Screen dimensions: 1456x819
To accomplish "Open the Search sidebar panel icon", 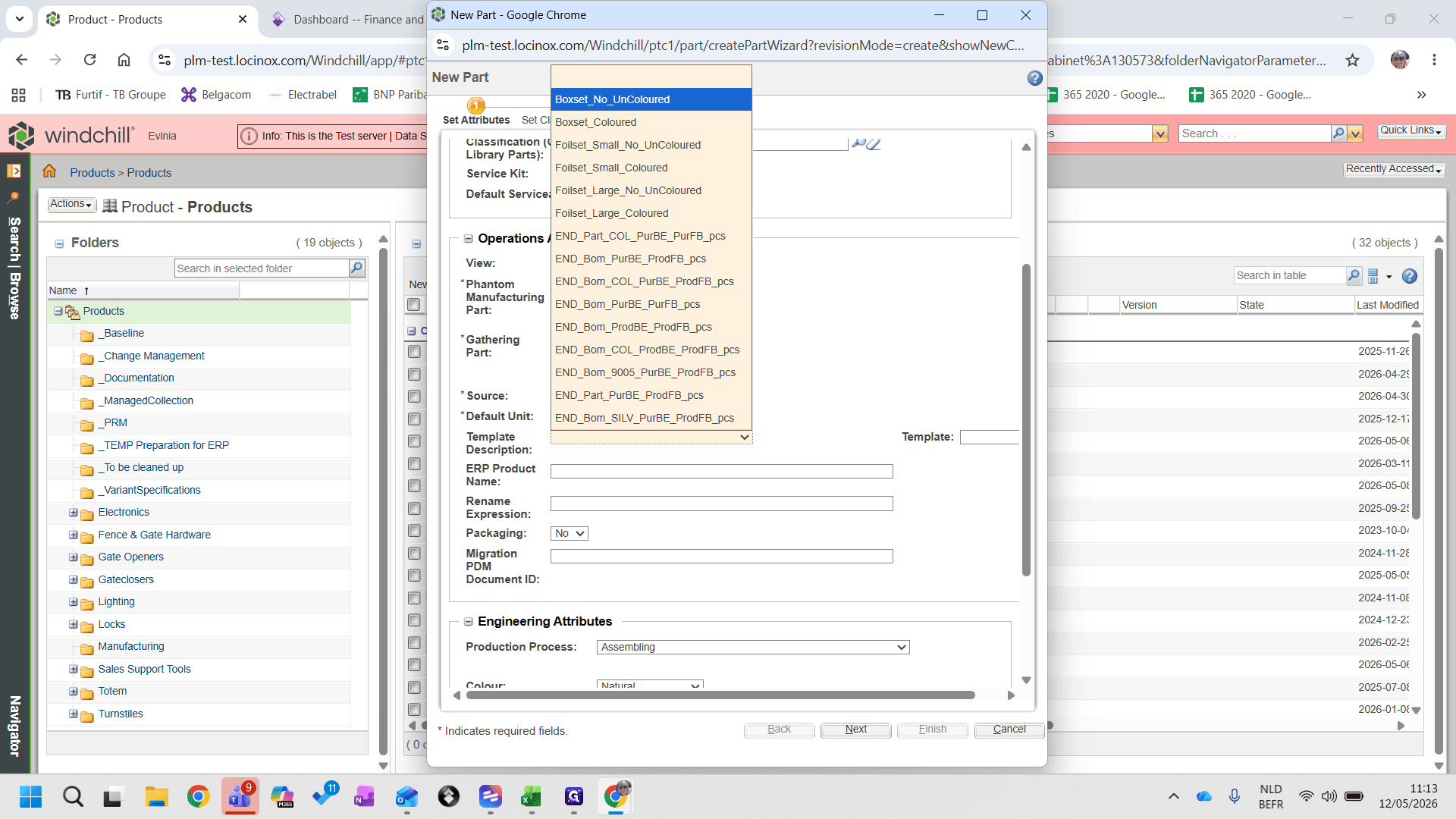I will point(14,197).
